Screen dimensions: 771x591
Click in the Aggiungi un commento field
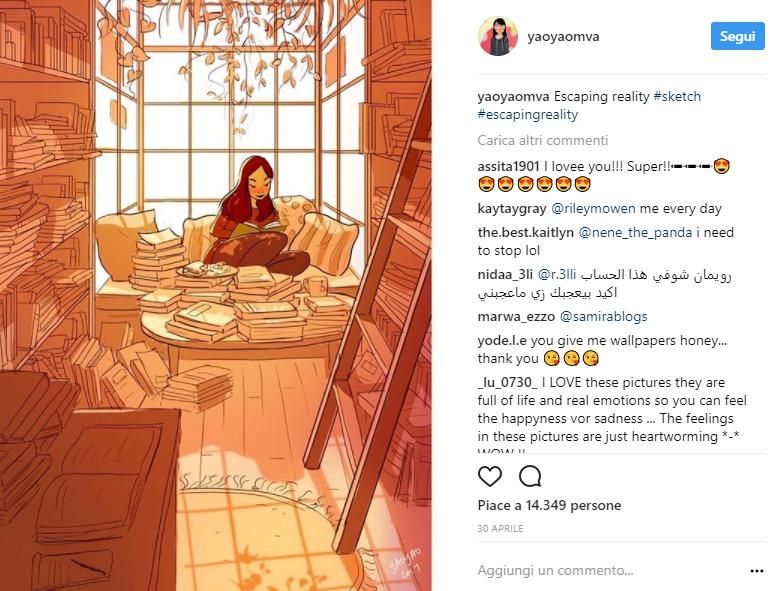(610, 570)
